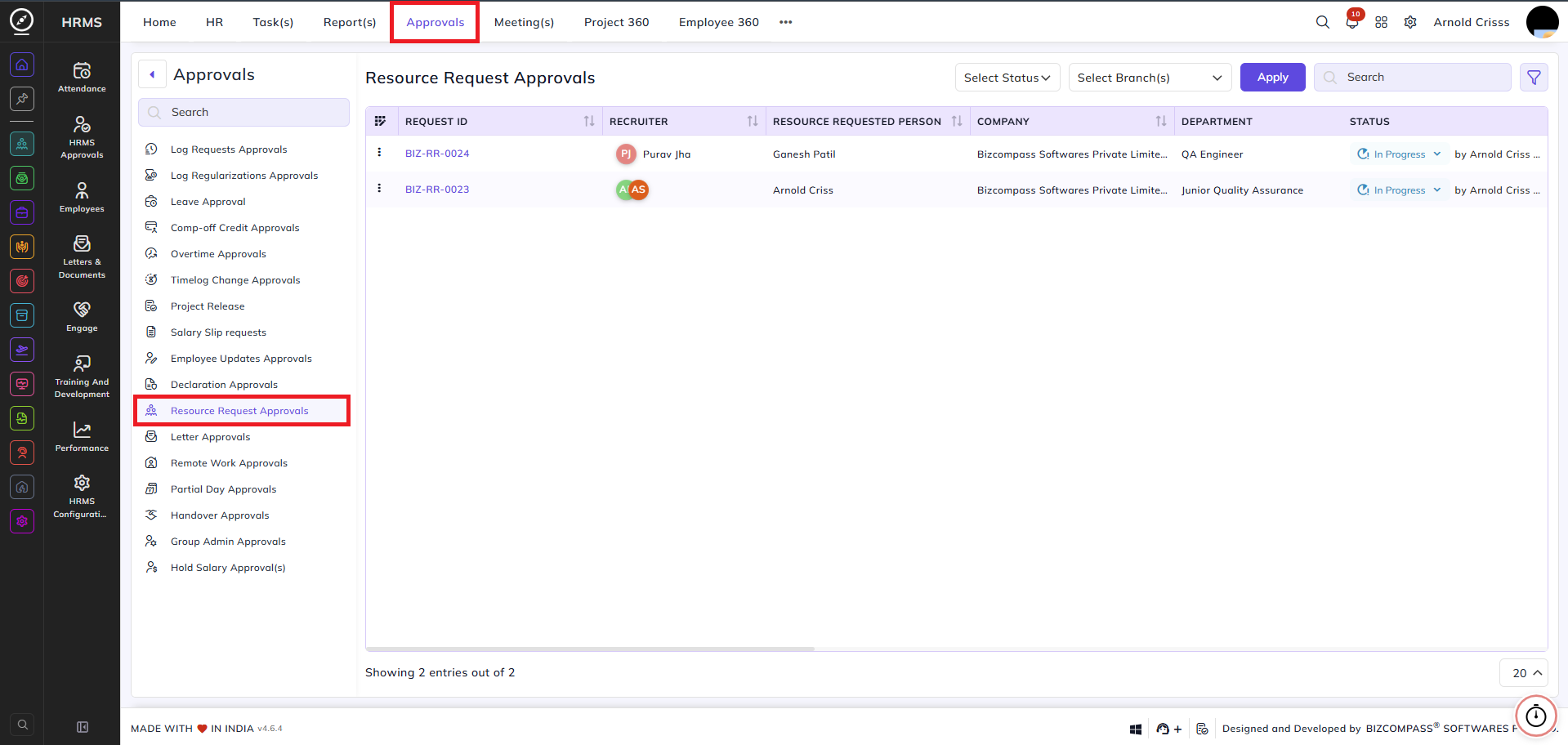Open HRMS Configuration module
1568x745 pixels.
click(82, 497)
